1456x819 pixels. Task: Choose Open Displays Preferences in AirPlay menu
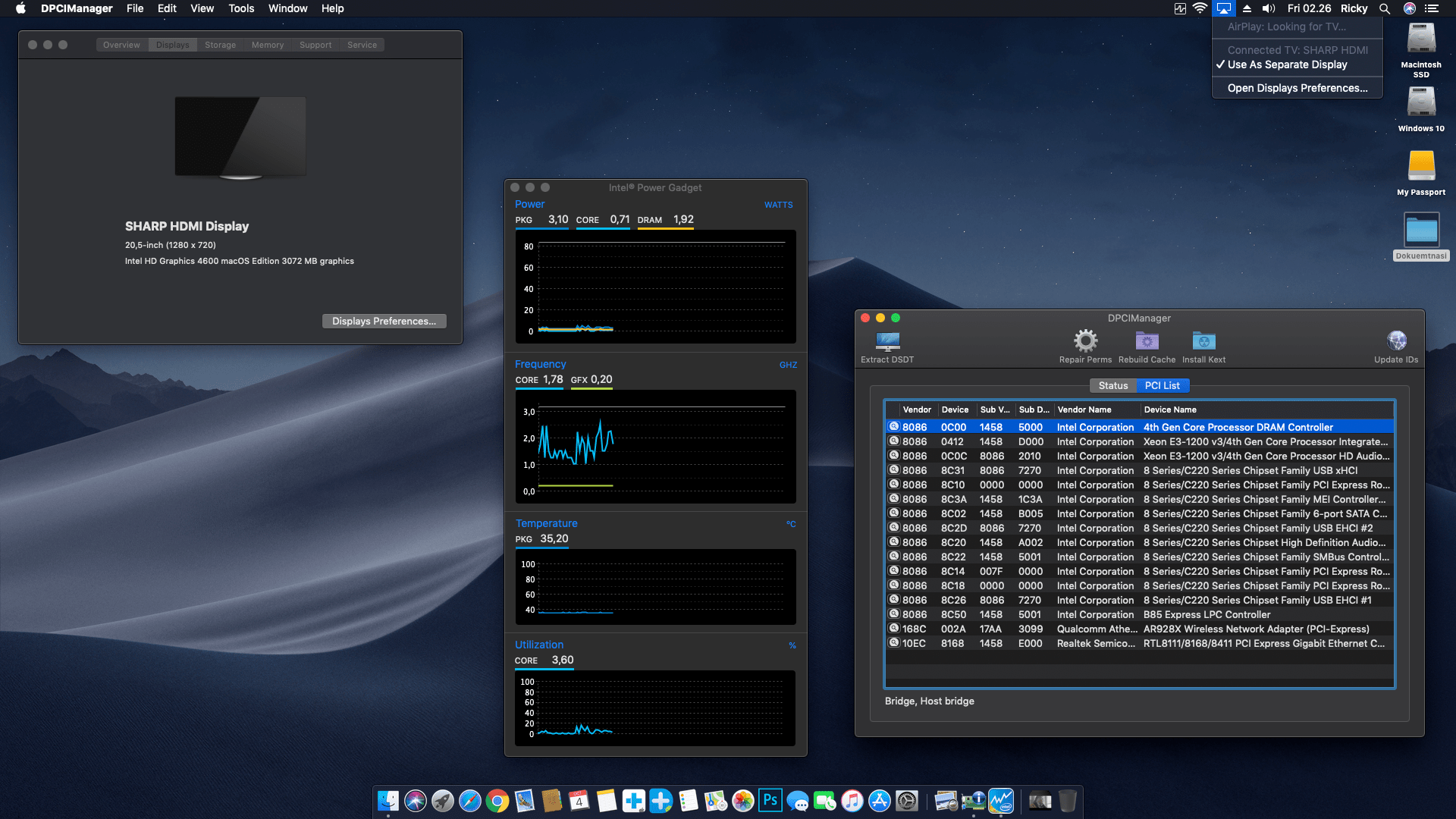pyautogui.click(x=1297, y=88)
